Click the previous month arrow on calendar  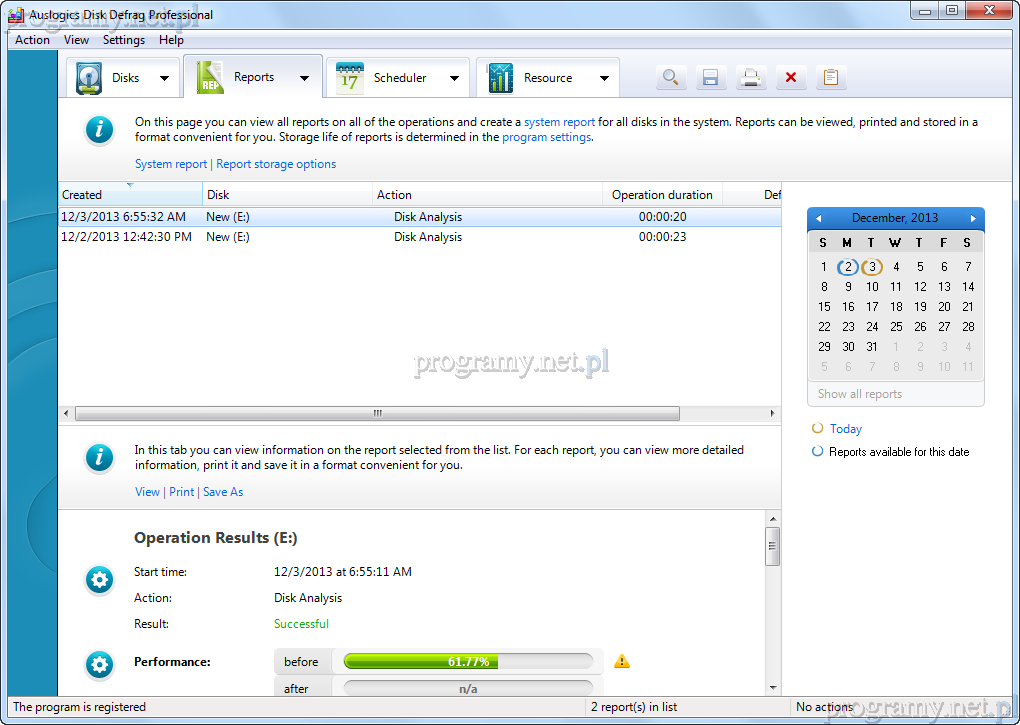tap(818, 218)
